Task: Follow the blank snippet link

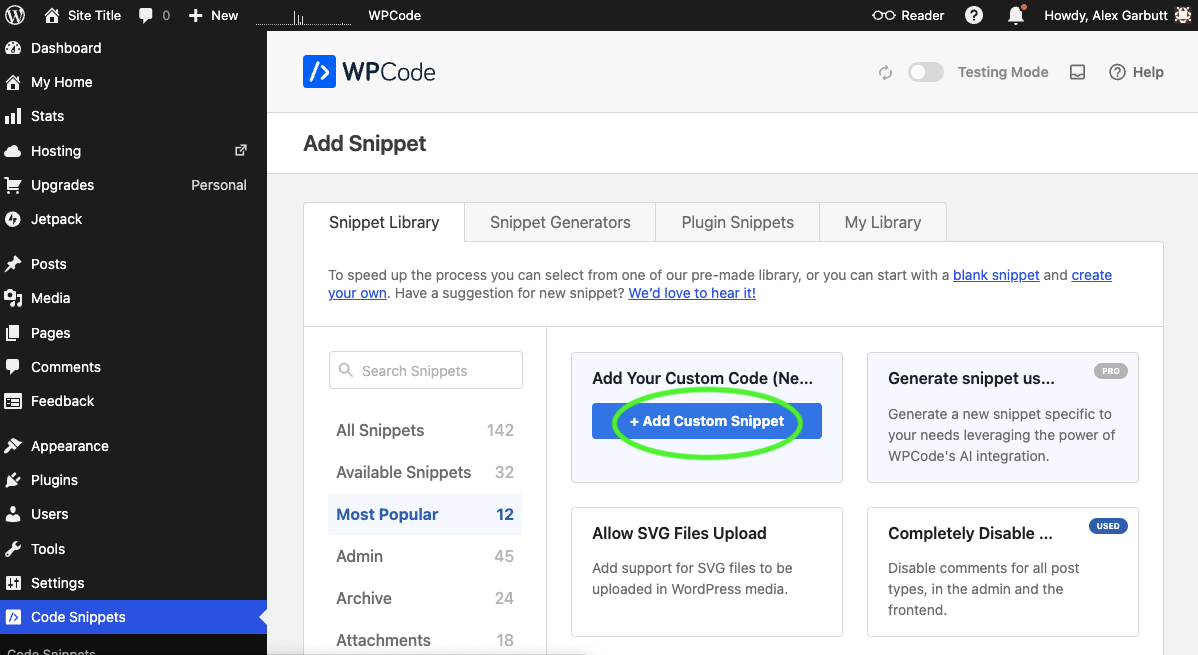Action: tap(996, 275)
